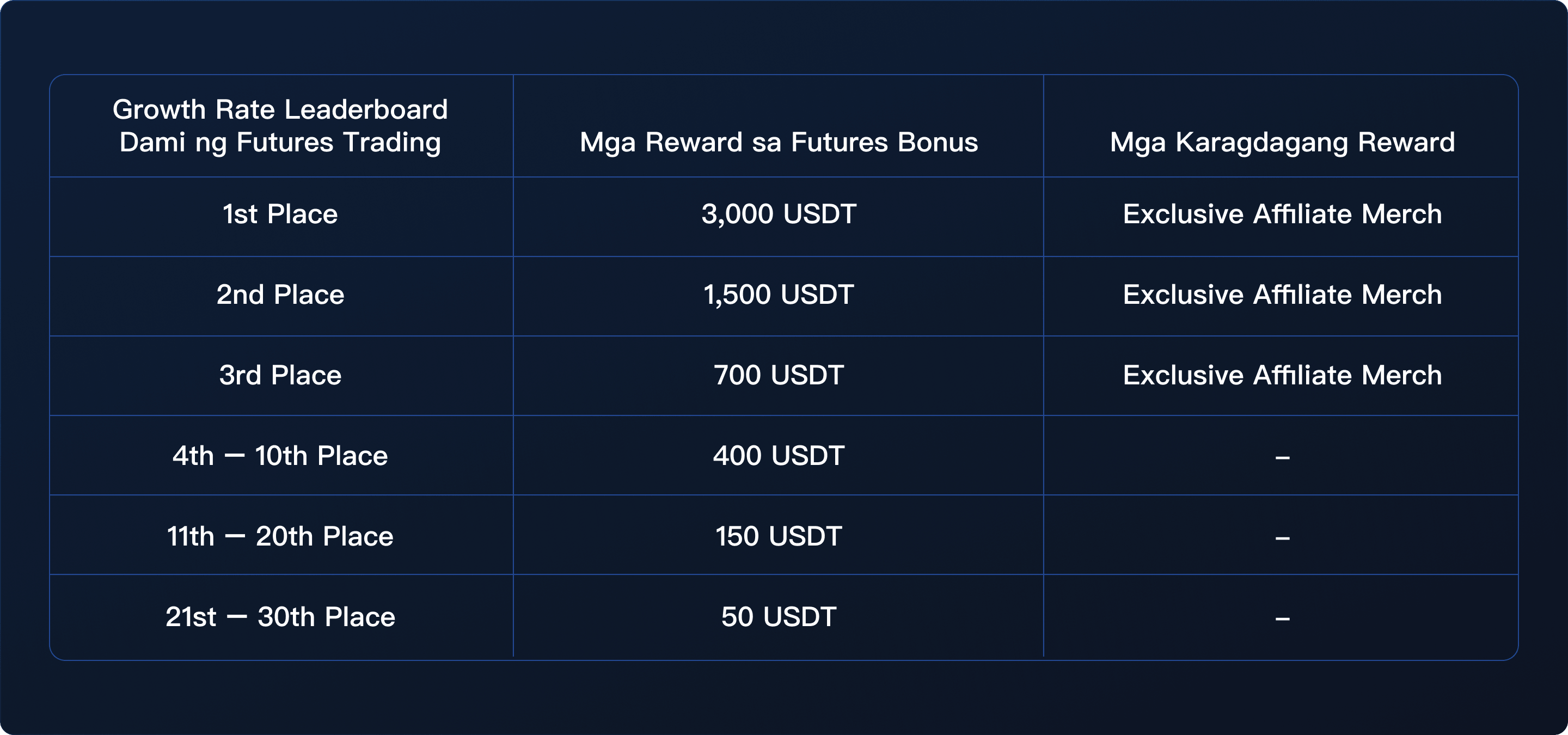Viewport: 1568px width, 735px height.
Task: Select the 400 USDT reward cell
Action: [x=779, y=456]
